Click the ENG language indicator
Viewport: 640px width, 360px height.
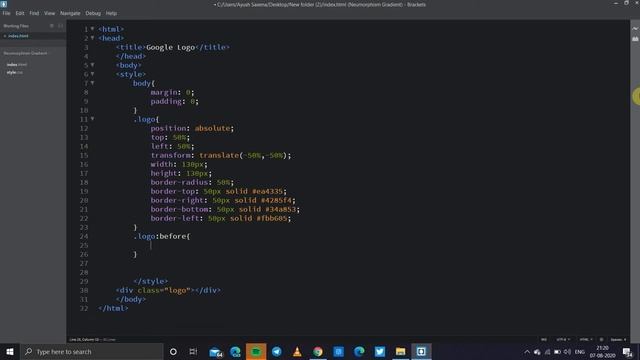coord(580,352)
